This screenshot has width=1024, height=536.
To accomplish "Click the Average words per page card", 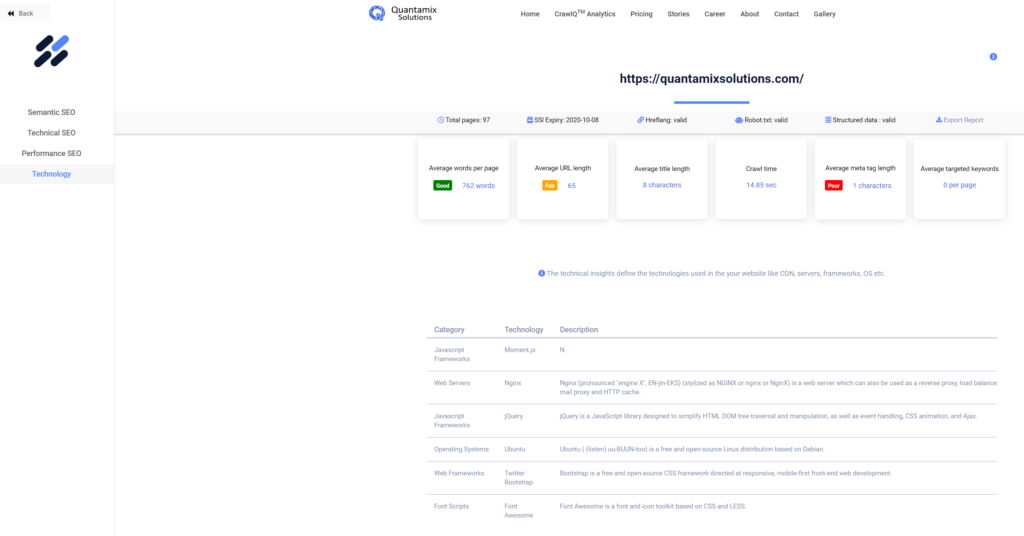I will point(463,177).
